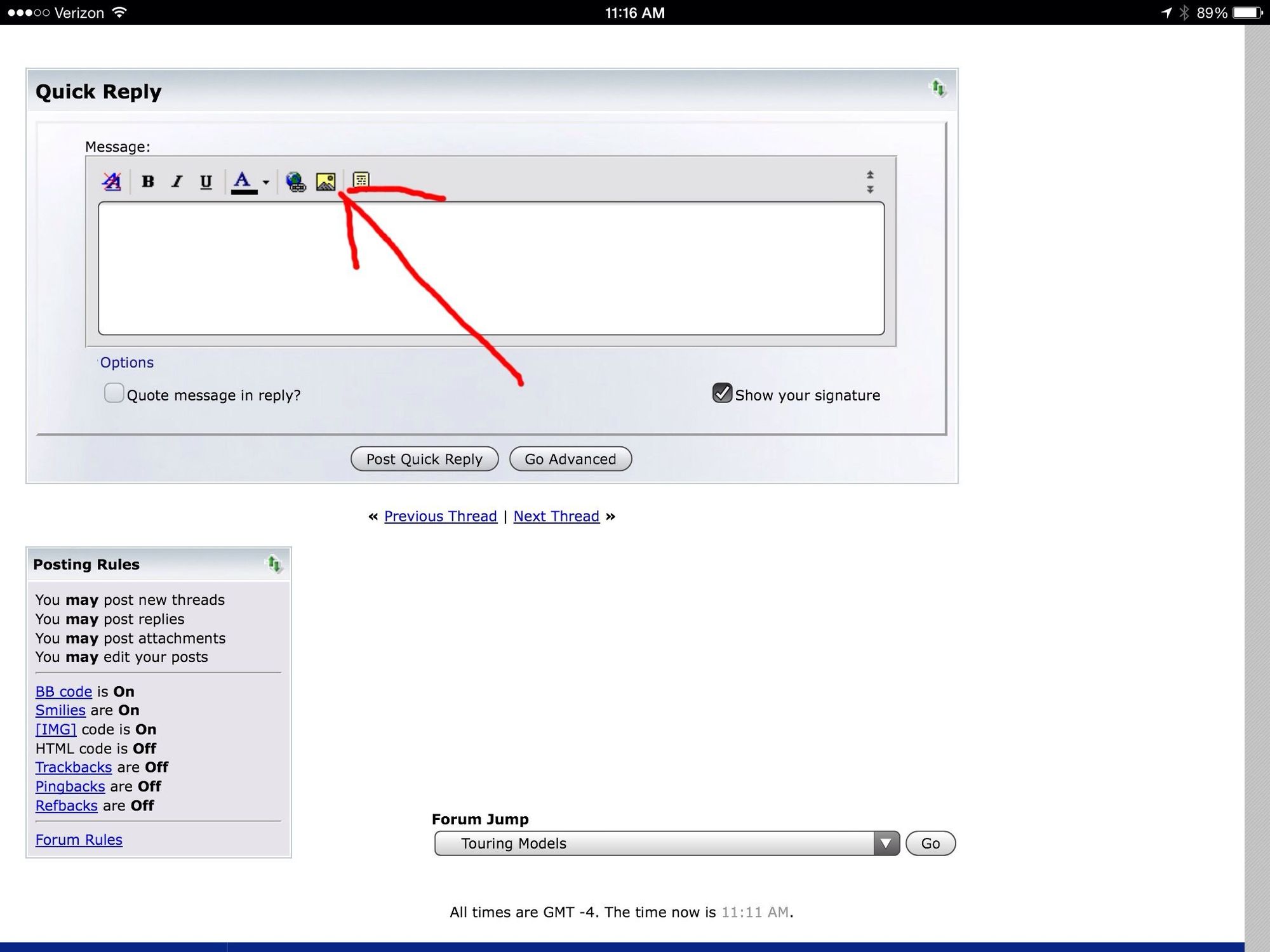Click the editor resize arrows
1270x952 pixels.
click(870, 182)
